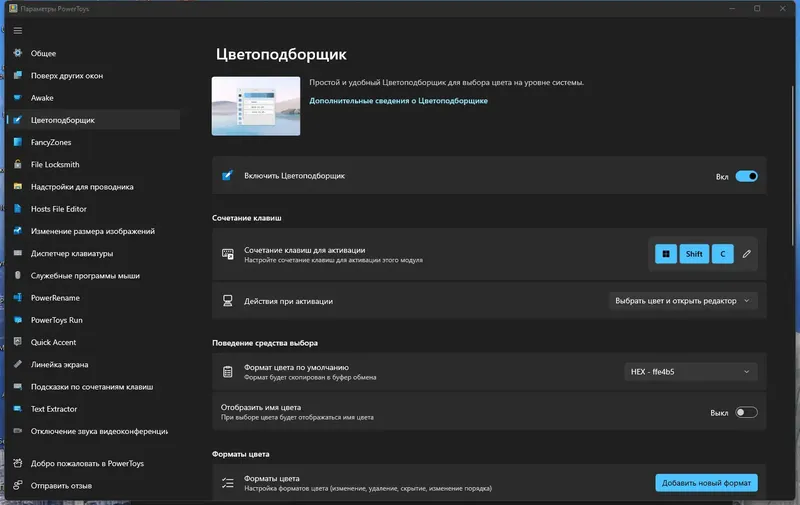Viewport: 800px width, 505px height.
Task: Click the Цветоподборщик preview thumbnail
Action: [x=256, y=106]
